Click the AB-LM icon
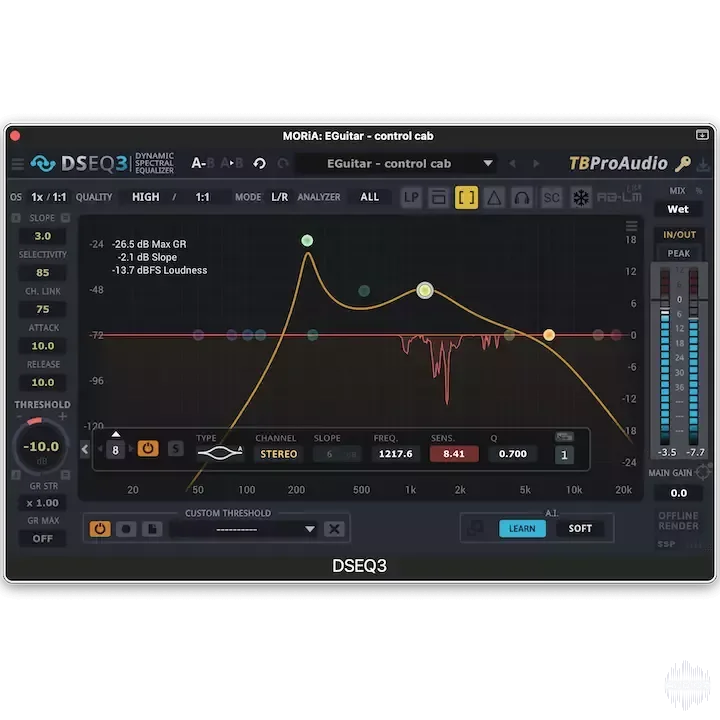The height and width of the screenshot is (720, 720). coord(619,197)
